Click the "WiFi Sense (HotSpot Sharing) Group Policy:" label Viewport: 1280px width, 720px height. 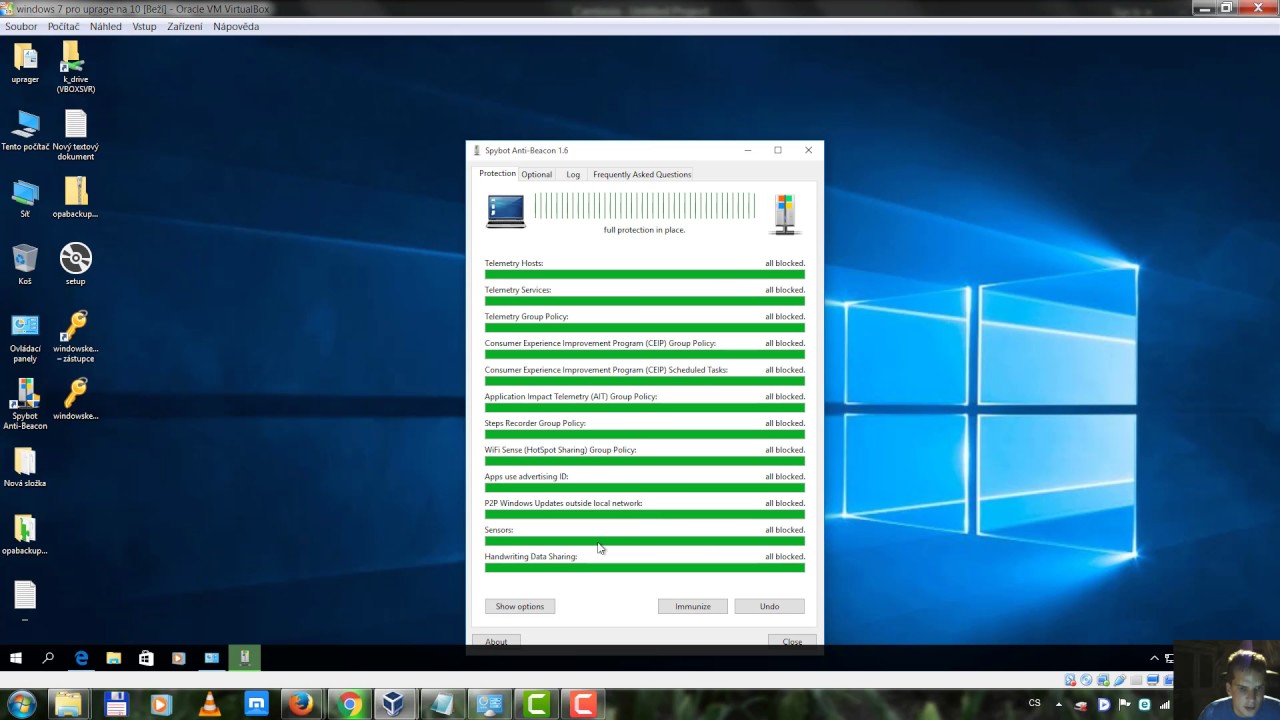tap(561, 450)
